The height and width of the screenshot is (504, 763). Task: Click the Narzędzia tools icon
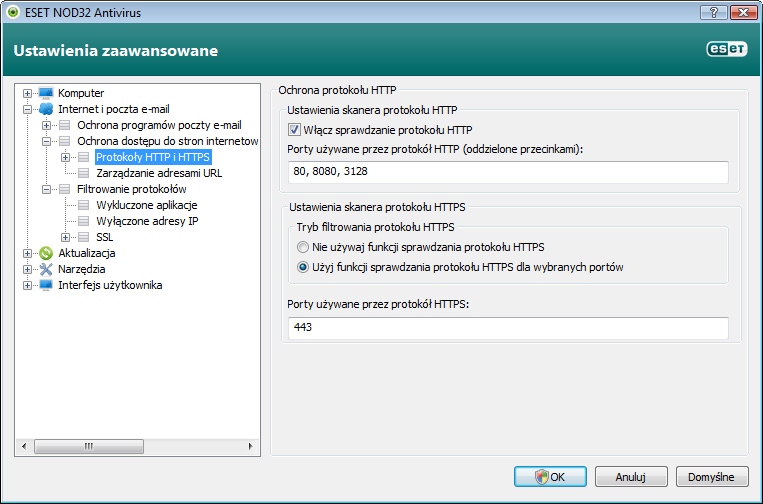[46, 269]
